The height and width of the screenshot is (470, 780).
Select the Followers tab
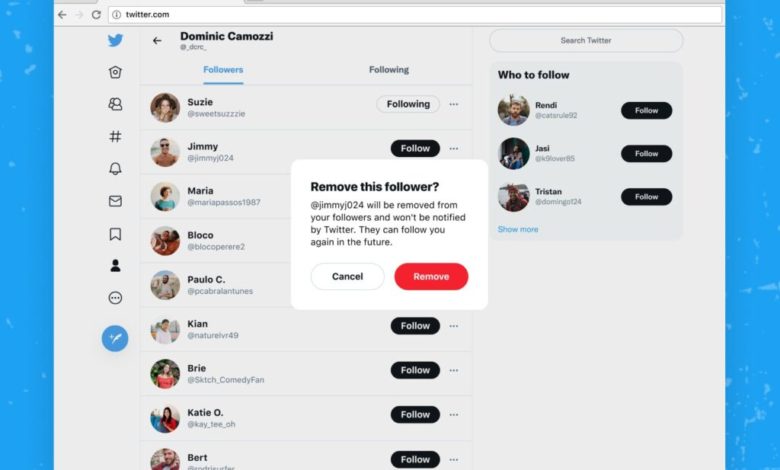click(223, 70)
